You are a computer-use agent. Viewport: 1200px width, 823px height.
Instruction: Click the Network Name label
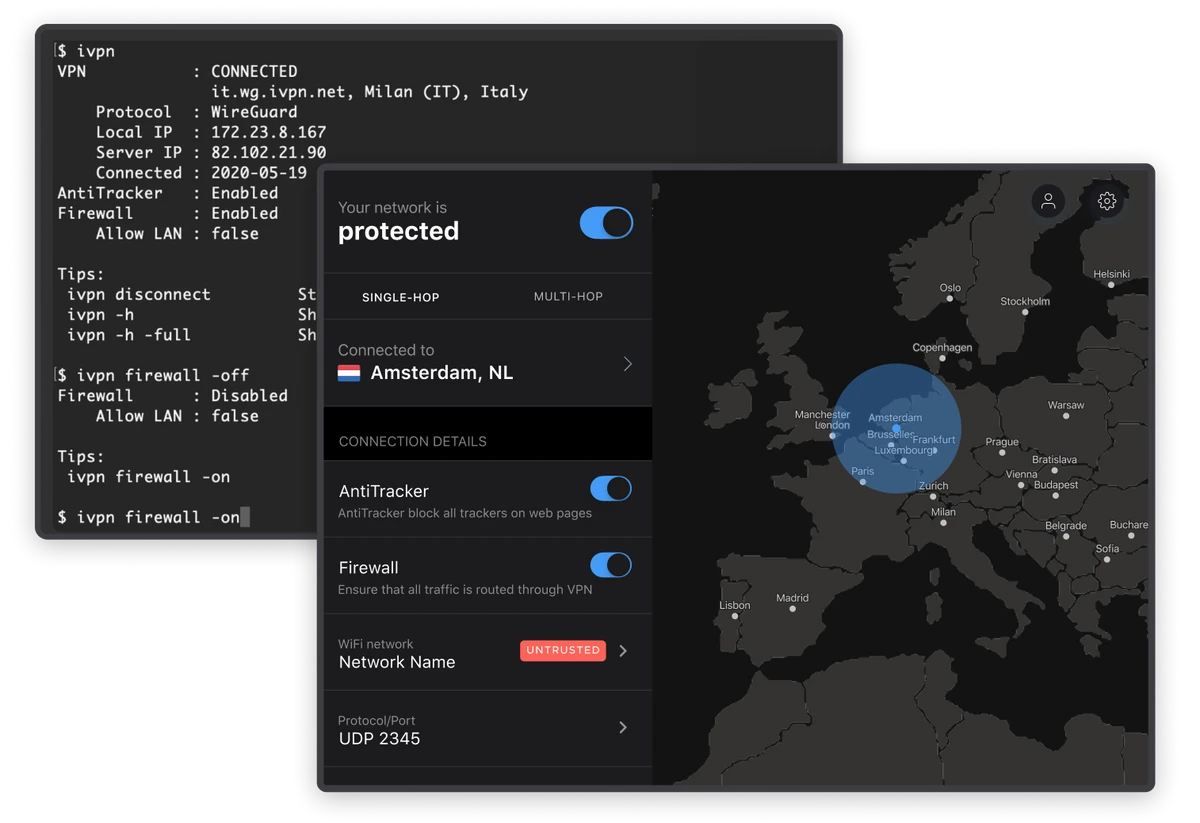pyautogui.click(x=397, y=662)
